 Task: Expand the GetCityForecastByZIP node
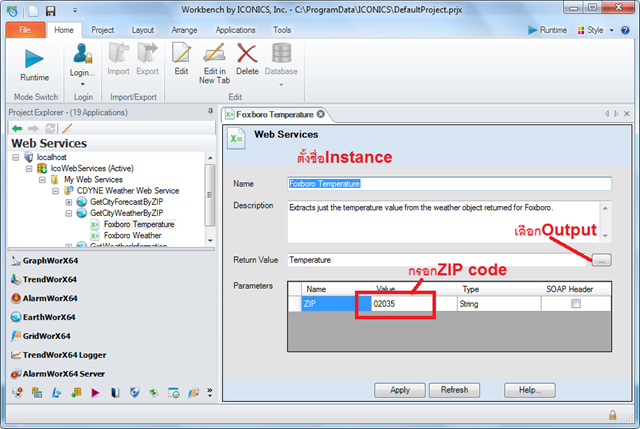pos(69,202)
